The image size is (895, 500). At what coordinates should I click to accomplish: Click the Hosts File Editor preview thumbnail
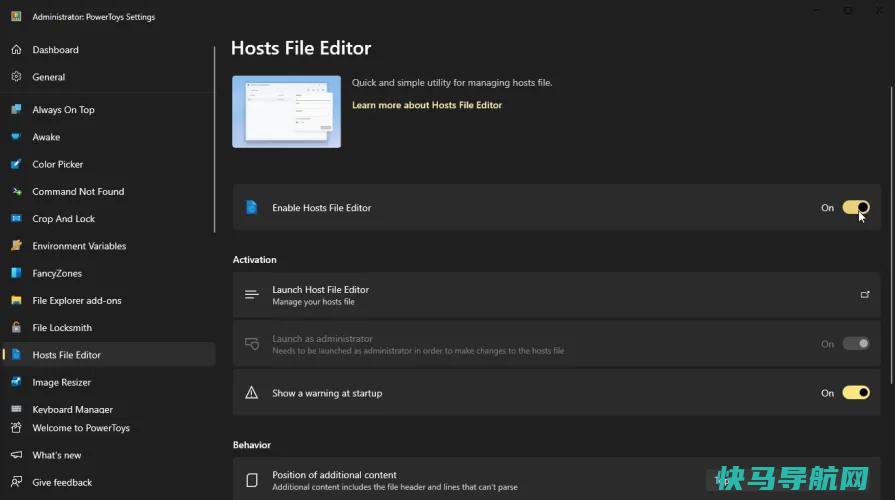pos(287,112)
